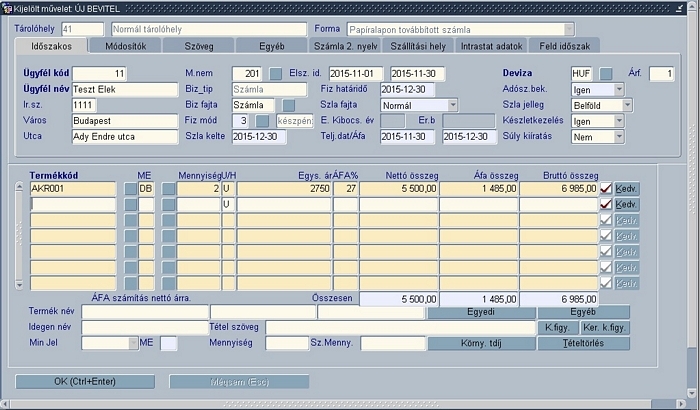This screenshot has height=410, width=700.
Task: Open the Forma dropdown
Action: [x=569, y=29]
